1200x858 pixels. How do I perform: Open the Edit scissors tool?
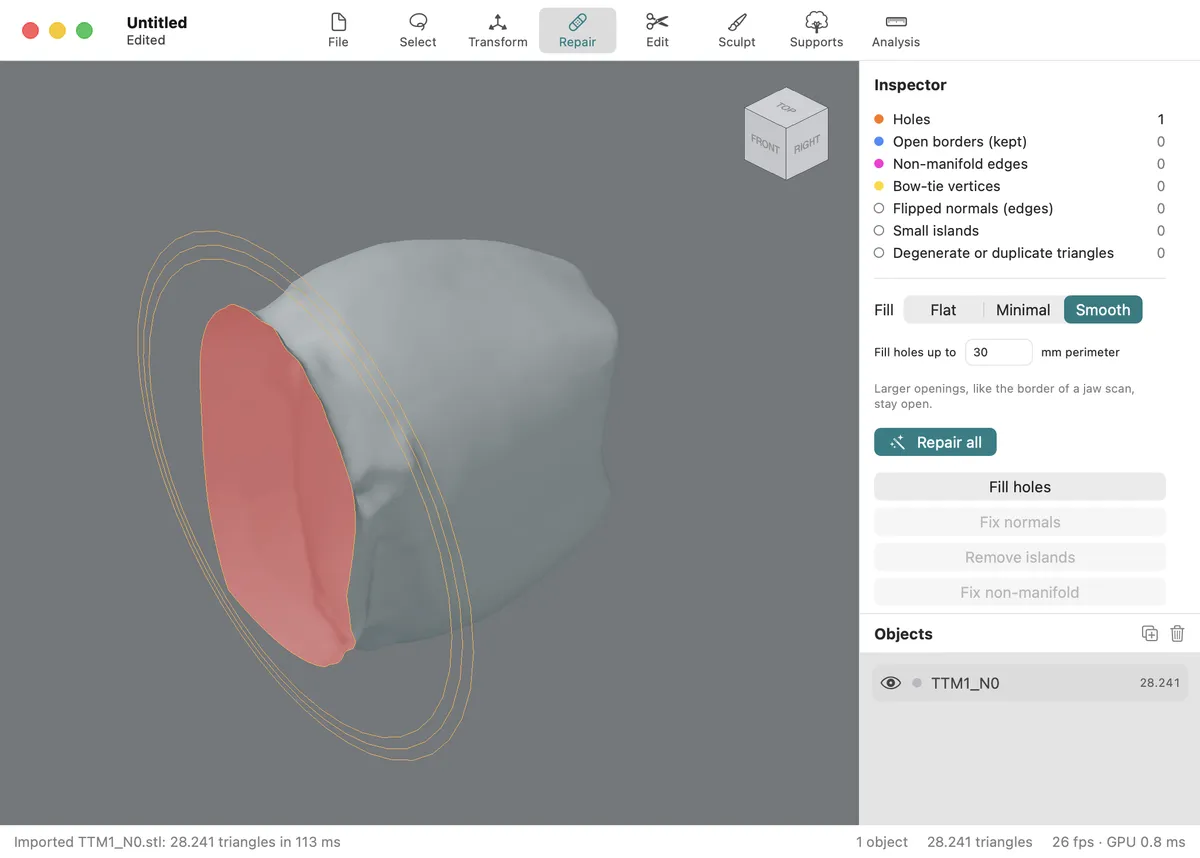pos(657,30)
